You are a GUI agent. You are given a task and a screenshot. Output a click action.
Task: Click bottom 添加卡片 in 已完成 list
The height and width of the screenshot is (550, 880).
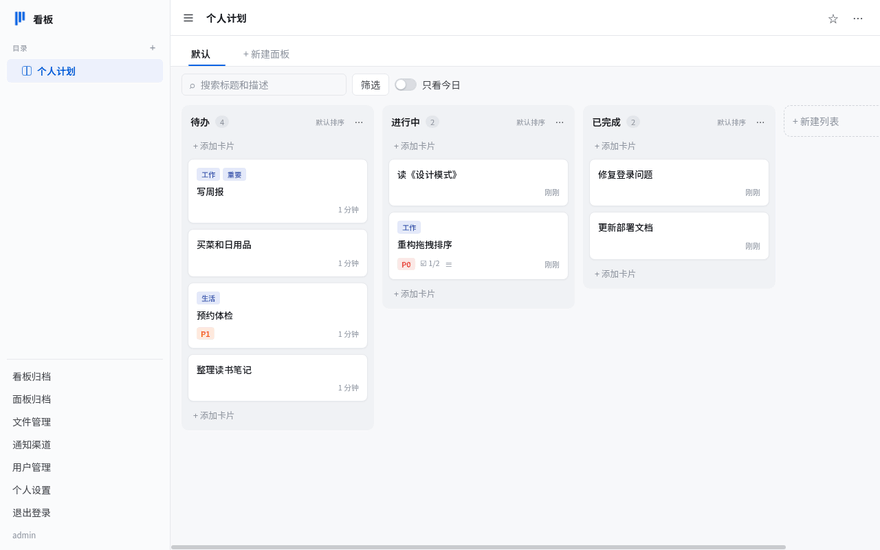tap(615, 274)
